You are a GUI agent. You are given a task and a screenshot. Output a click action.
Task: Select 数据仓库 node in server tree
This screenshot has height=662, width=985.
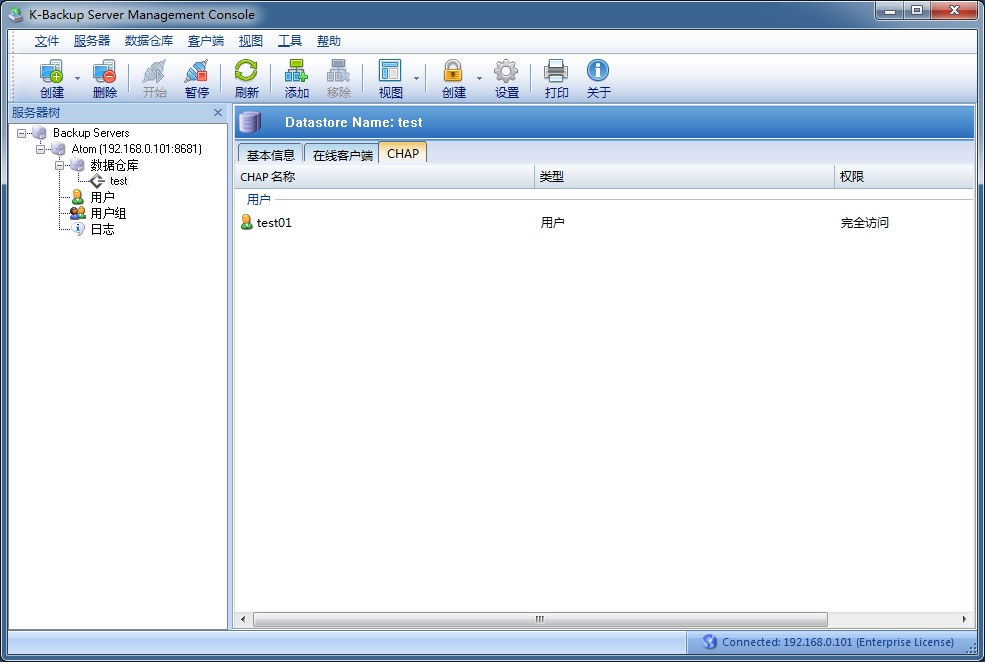pyautogui.click(x=114, y=165)
